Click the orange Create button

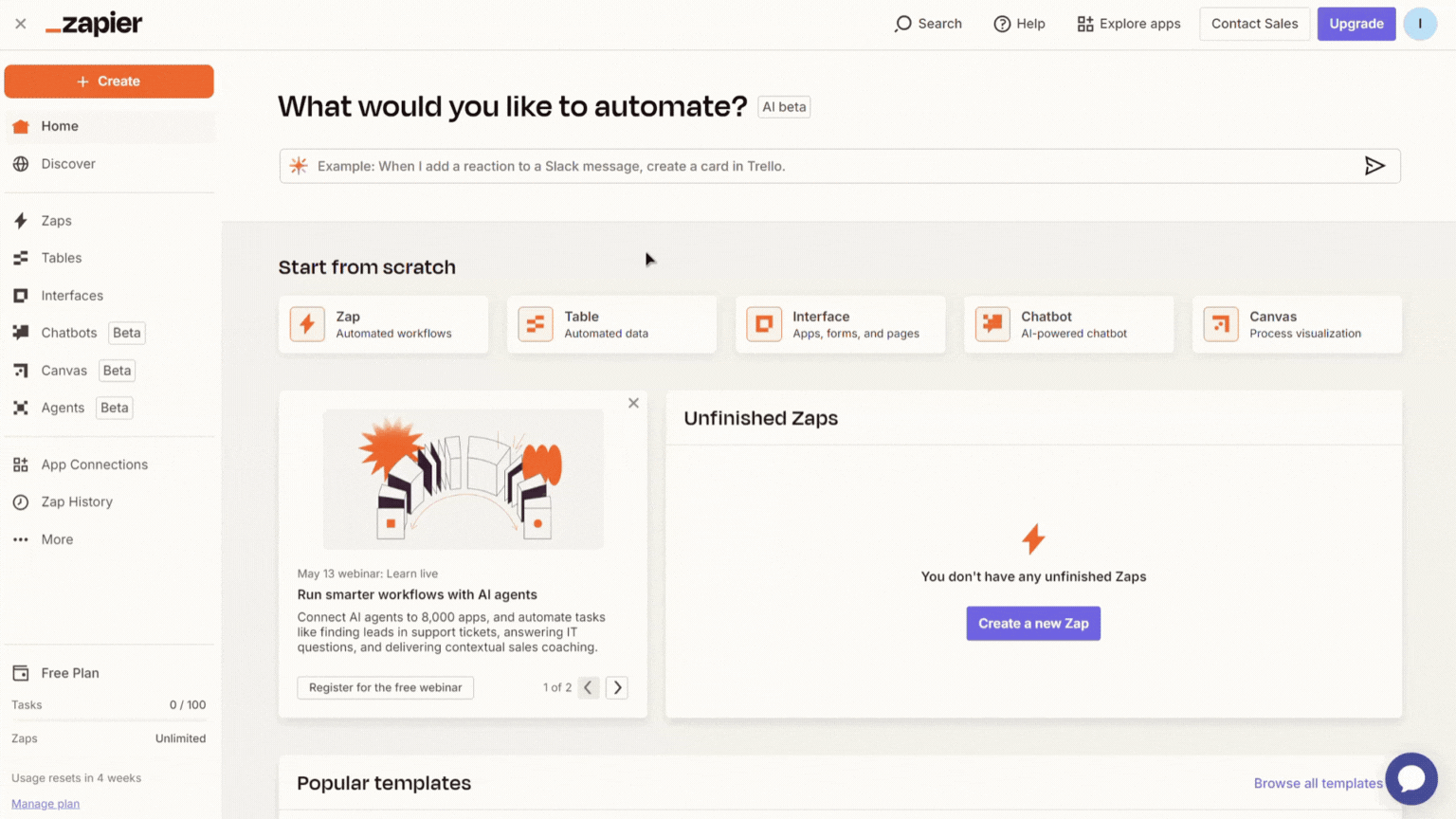tap(109, 82)
